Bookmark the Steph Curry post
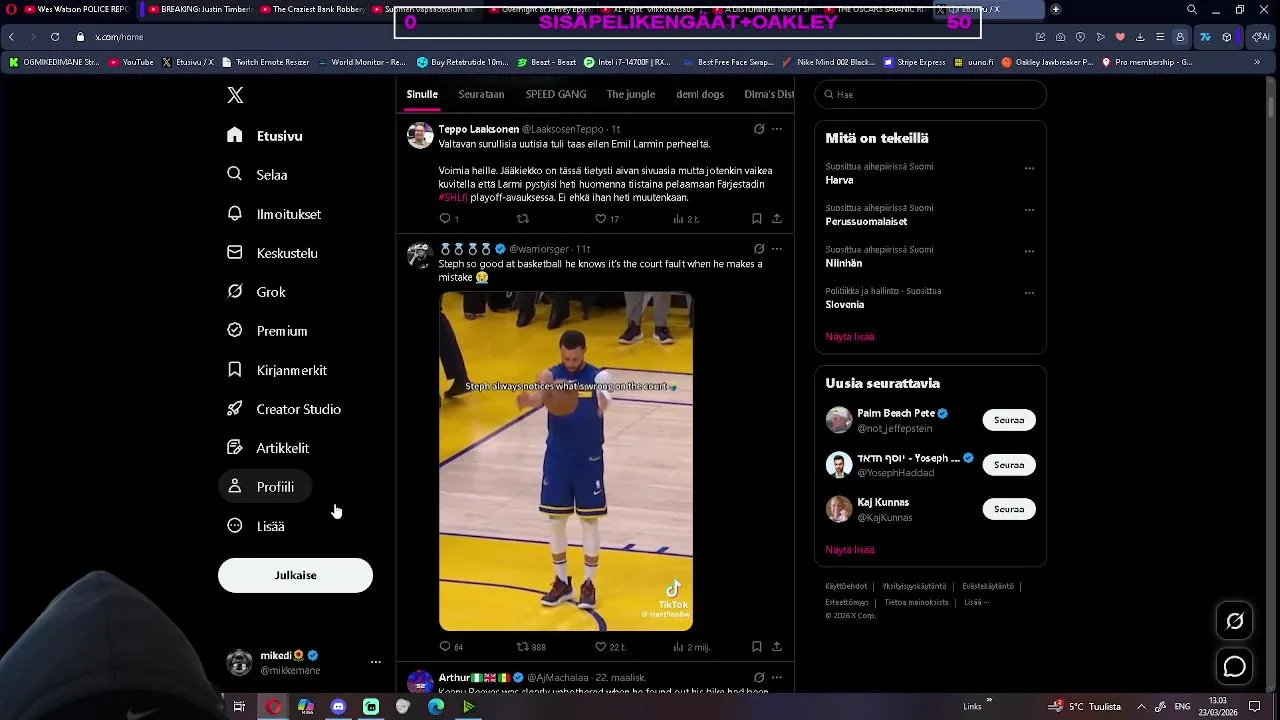 click(756, 647)
